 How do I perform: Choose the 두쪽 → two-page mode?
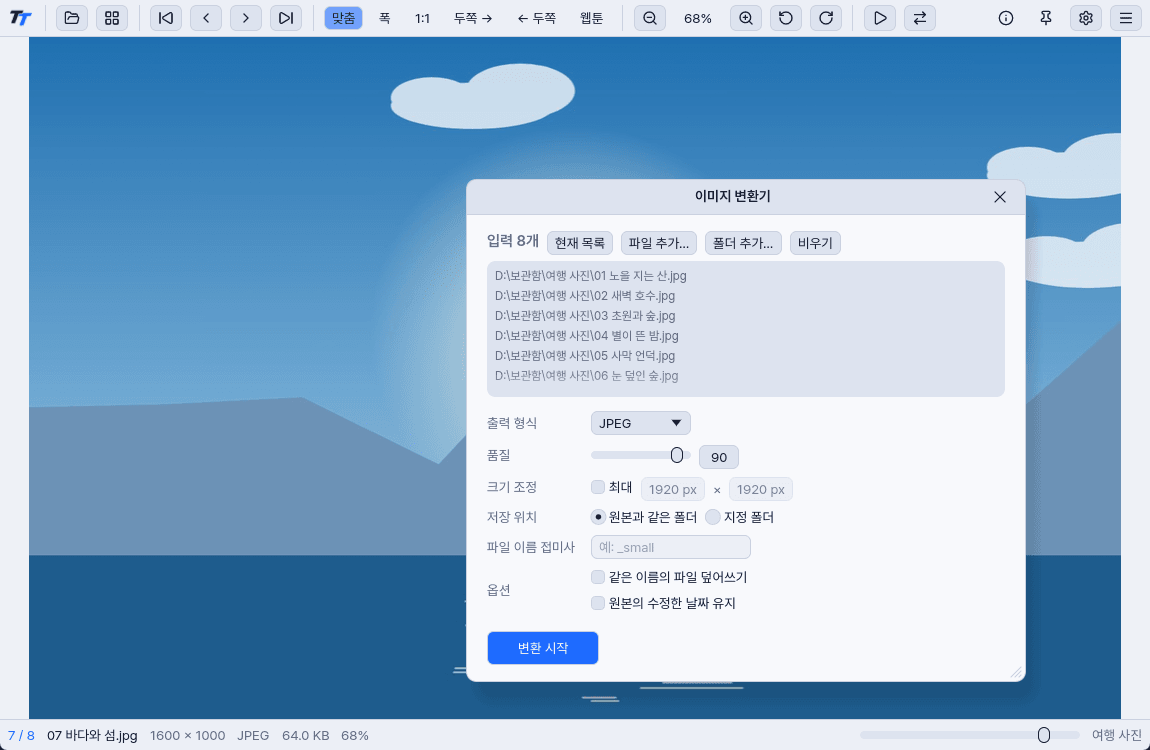click(473, 18)
